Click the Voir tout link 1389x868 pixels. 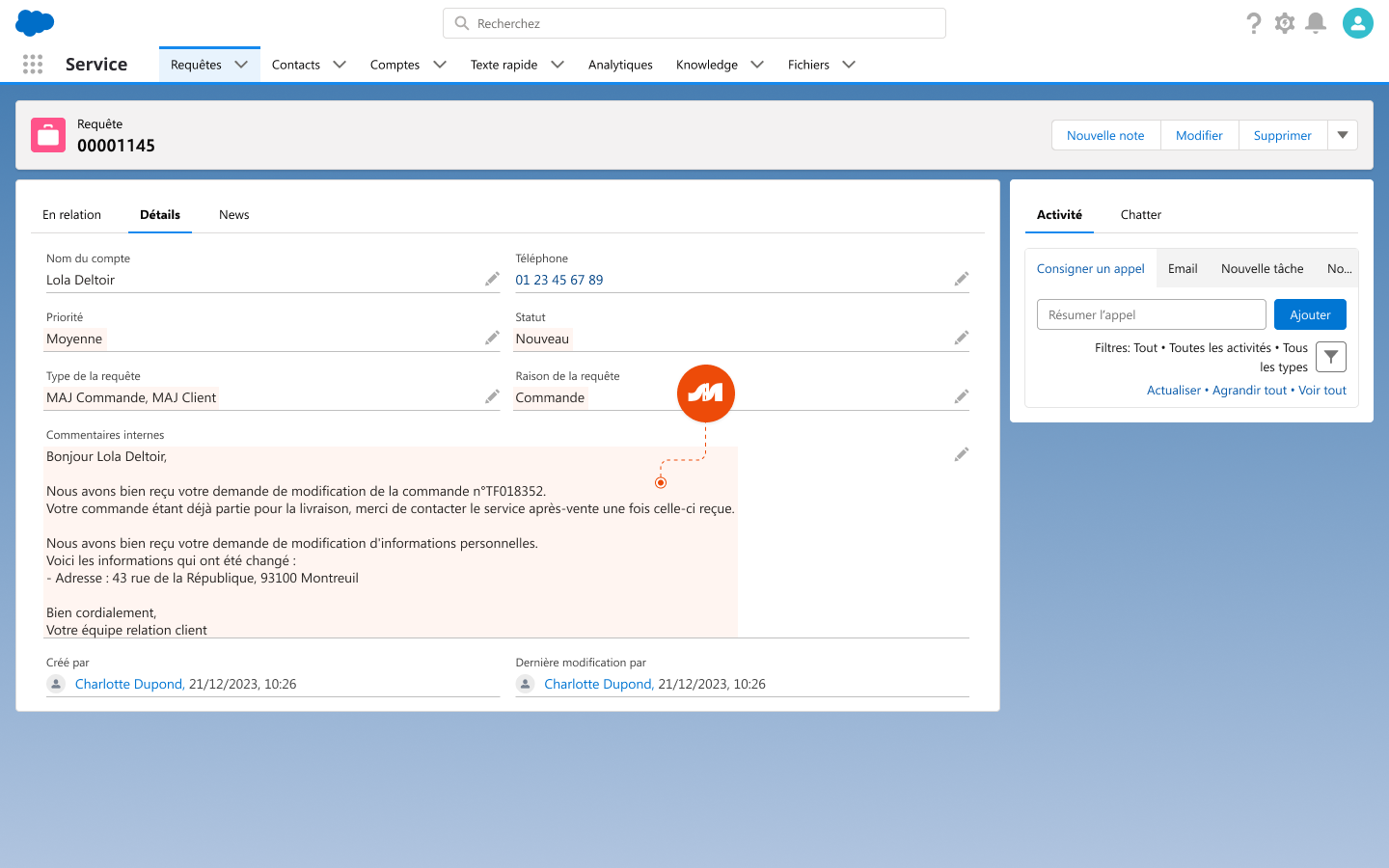click(1322, 391)
